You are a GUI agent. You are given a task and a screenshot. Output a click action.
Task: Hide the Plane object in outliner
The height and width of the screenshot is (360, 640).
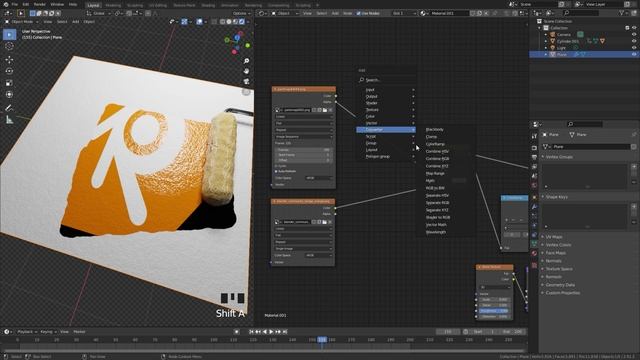click(634, 54)
